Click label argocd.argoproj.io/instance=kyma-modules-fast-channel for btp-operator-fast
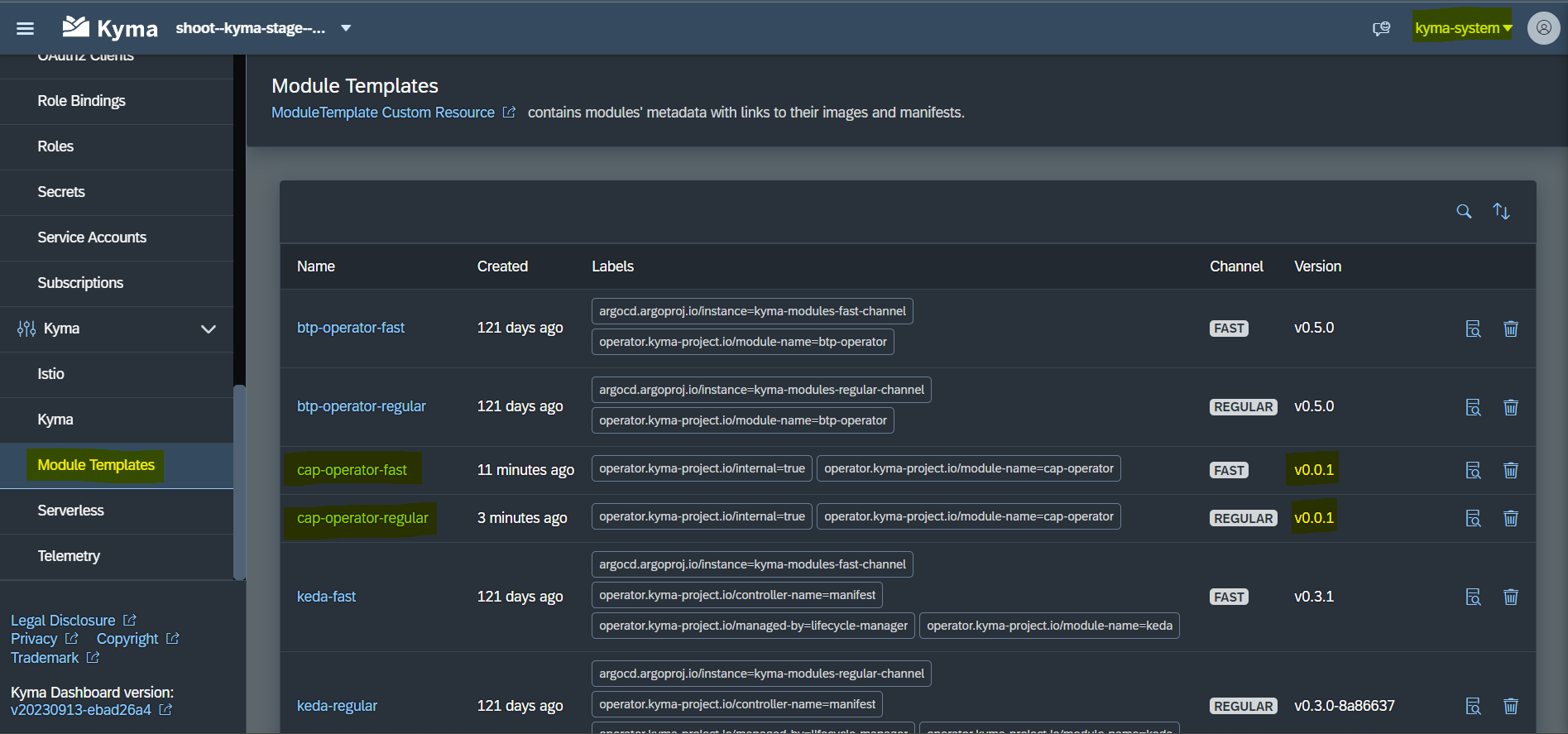The width and height of the screenshot is (1568, 734). tap(752, 311)
